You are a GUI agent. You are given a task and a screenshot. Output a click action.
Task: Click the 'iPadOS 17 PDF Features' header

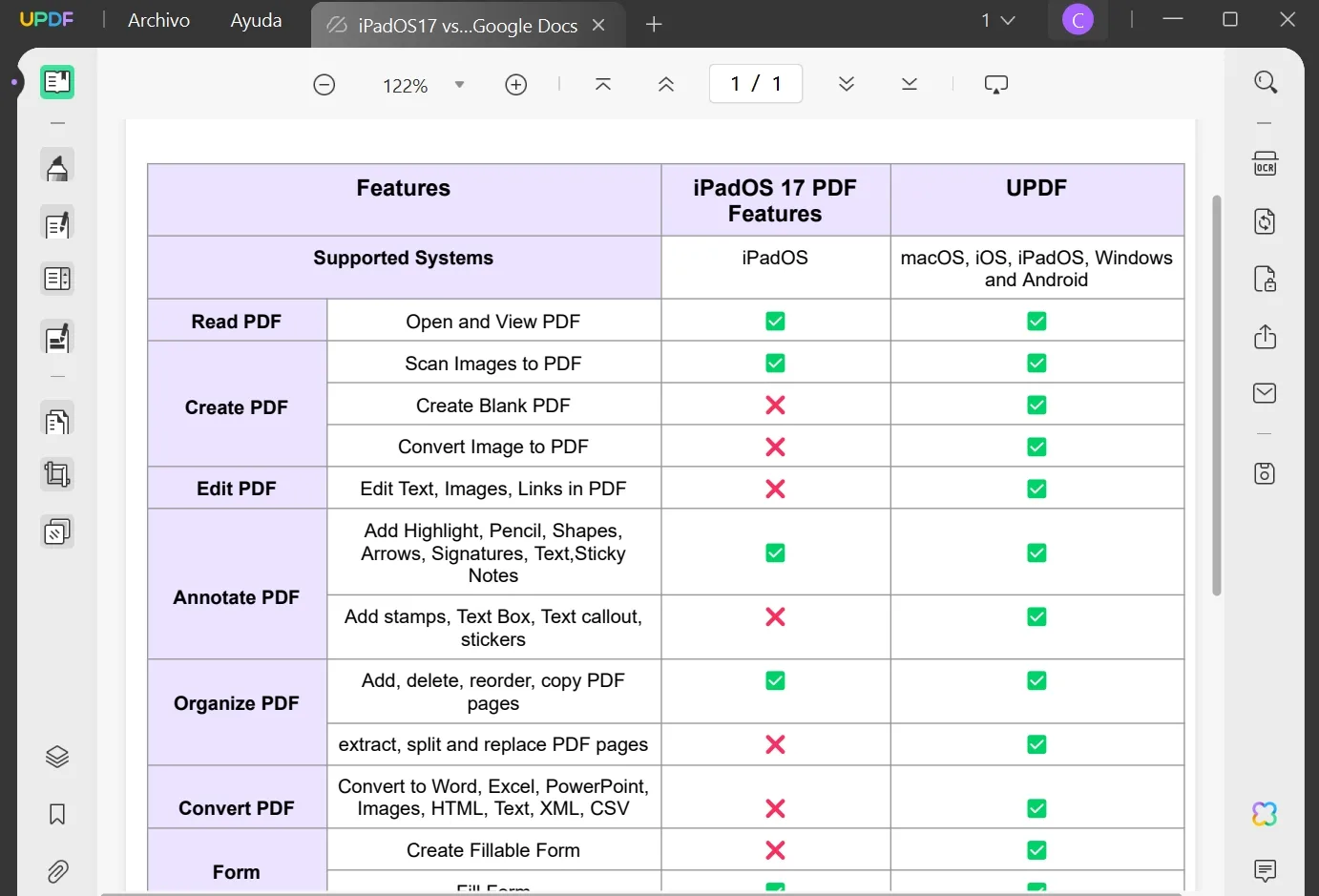click(775, 200)
